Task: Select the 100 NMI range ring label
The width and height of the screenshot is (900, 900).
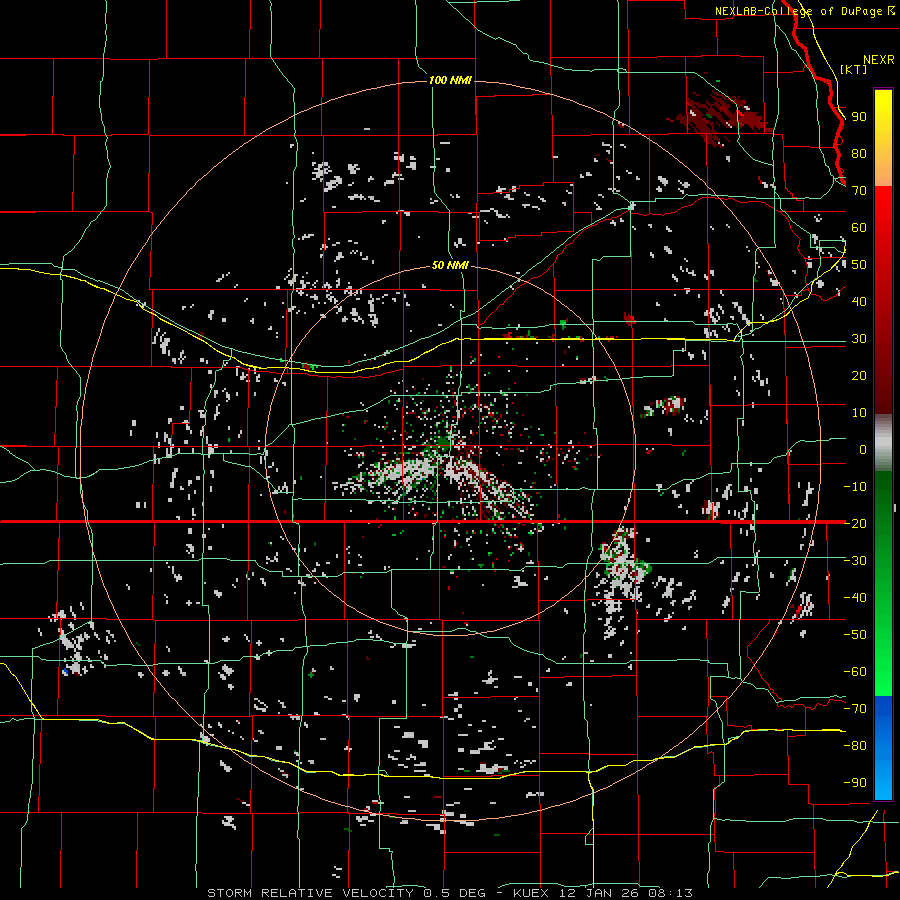Action: coord(450,80)
